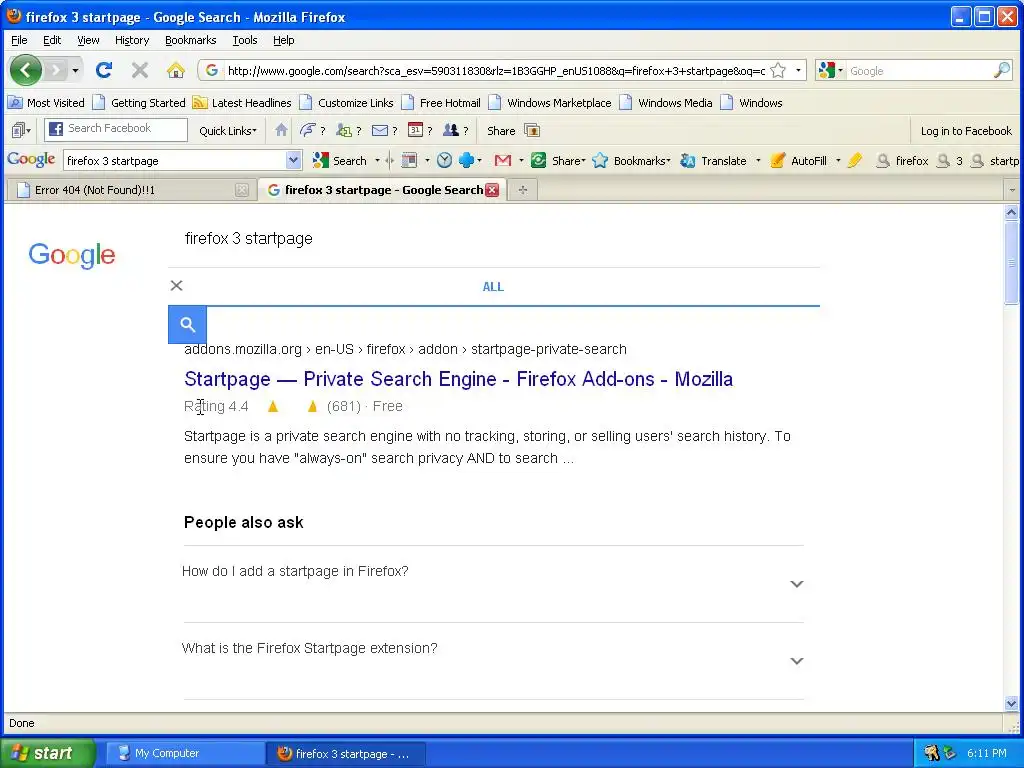Open the location bar history dropdown
Viewport: 1024px width, 768px height.
coord(798,71)
